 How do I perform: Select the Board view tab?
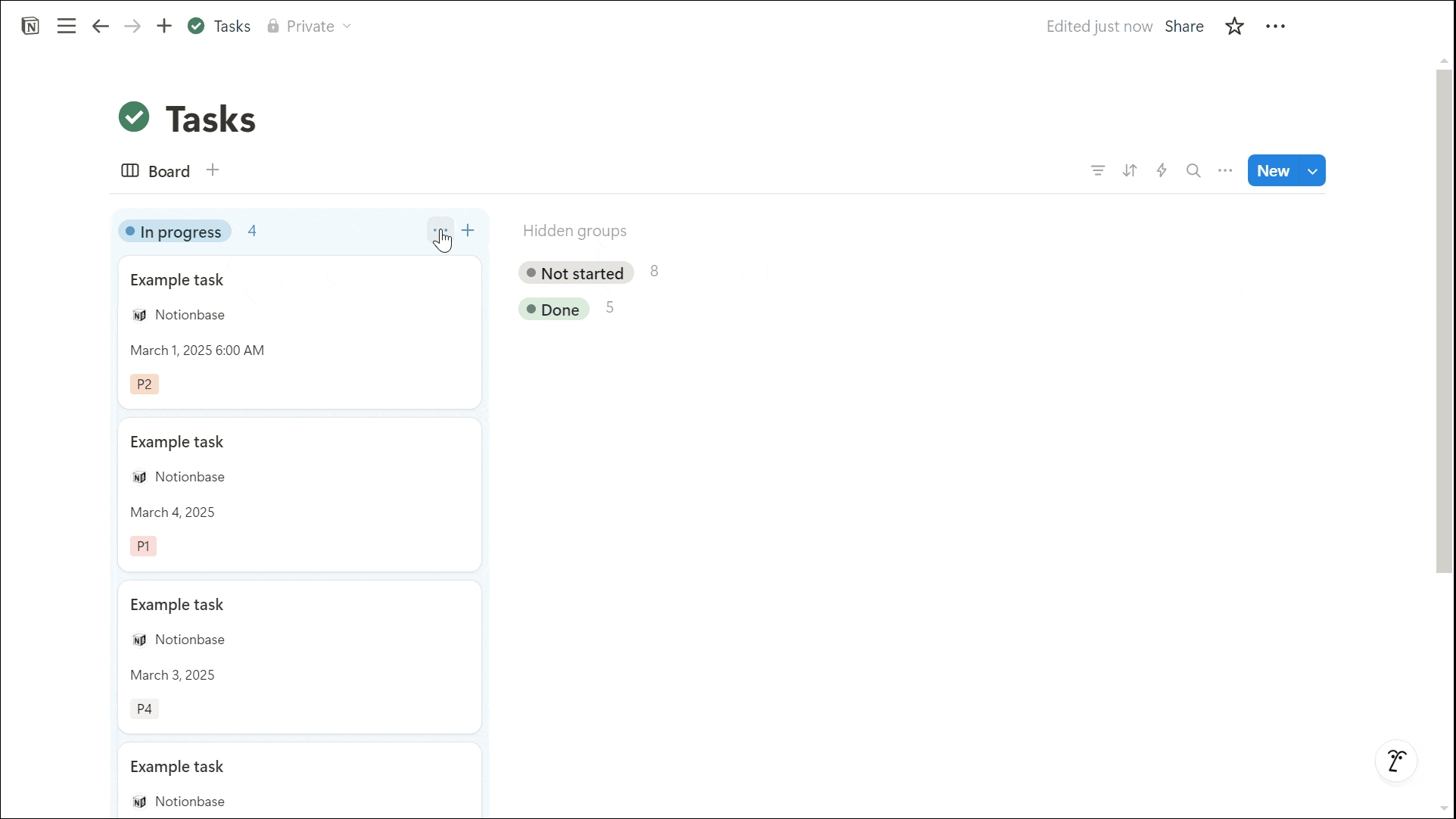tap(155, 171)
